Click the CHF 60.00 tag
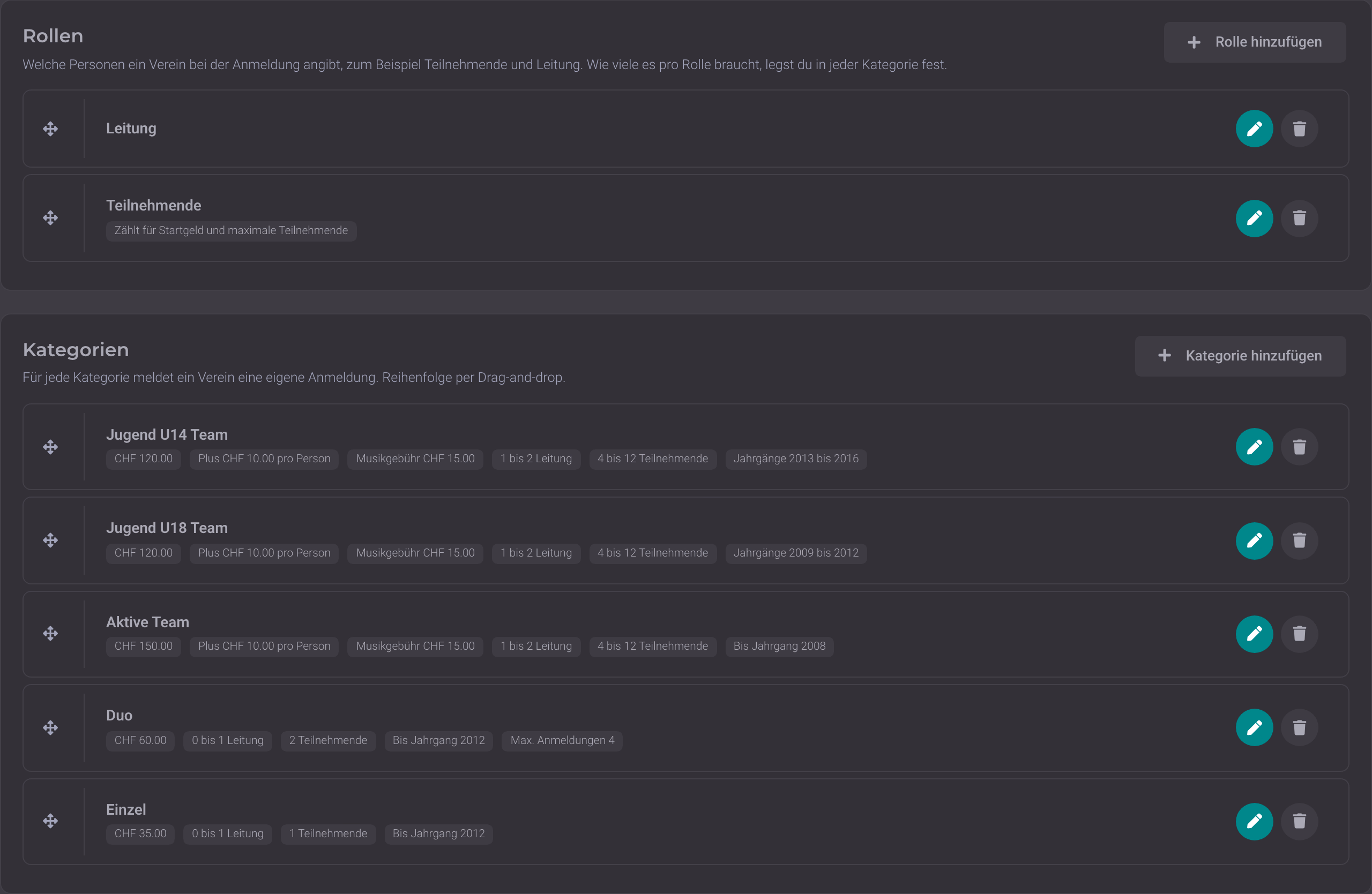This screenshot has width=1372, height=894. 140,741
